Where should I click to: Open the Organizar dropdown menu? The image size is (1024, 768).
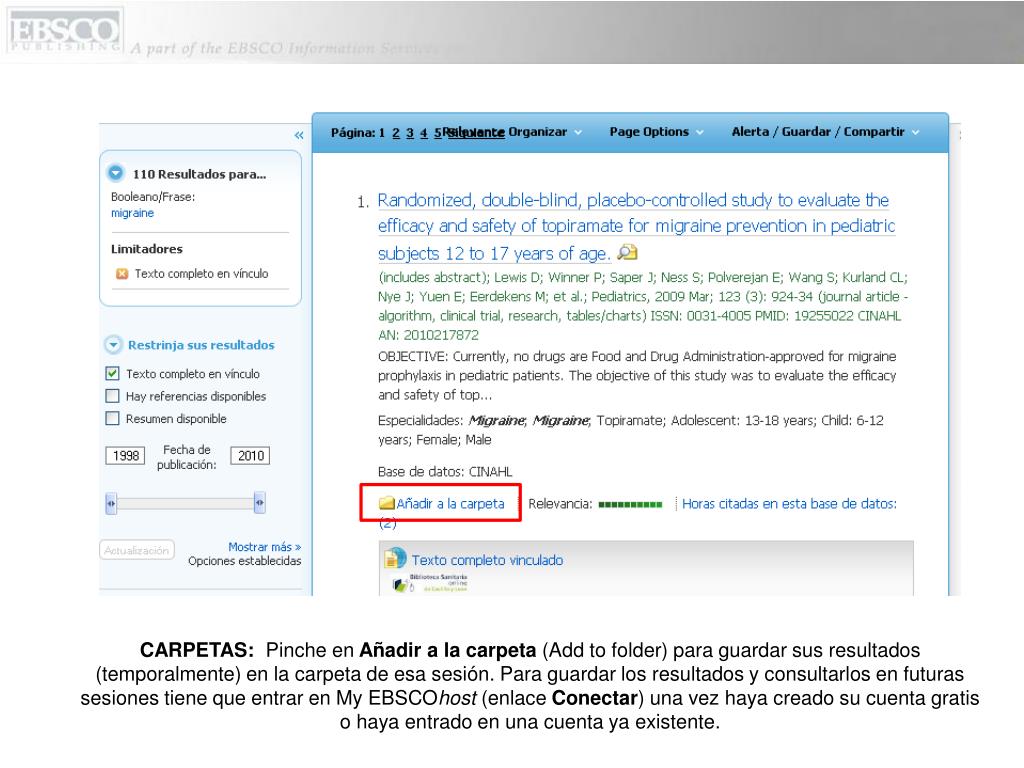pyautogui.click(x=545, y=132)
